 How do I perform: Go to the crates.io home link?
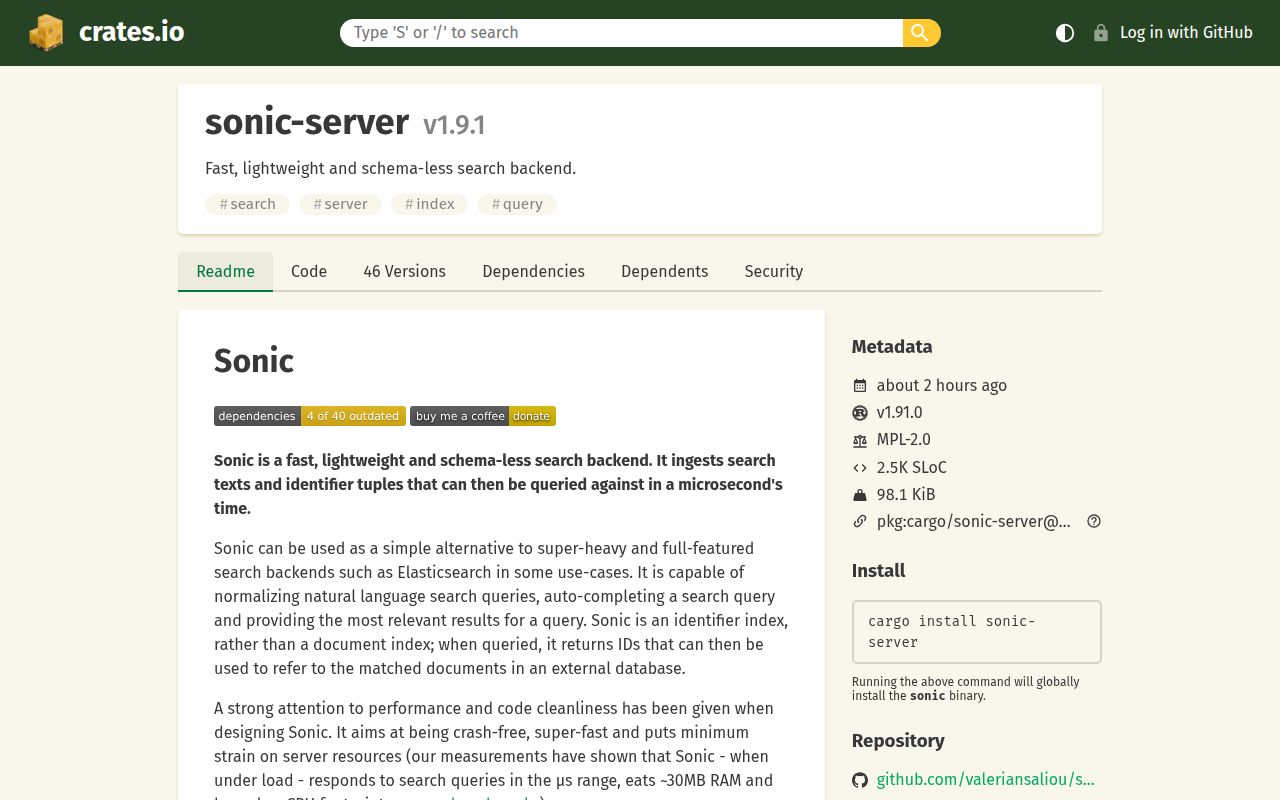(x=106, y=32)
